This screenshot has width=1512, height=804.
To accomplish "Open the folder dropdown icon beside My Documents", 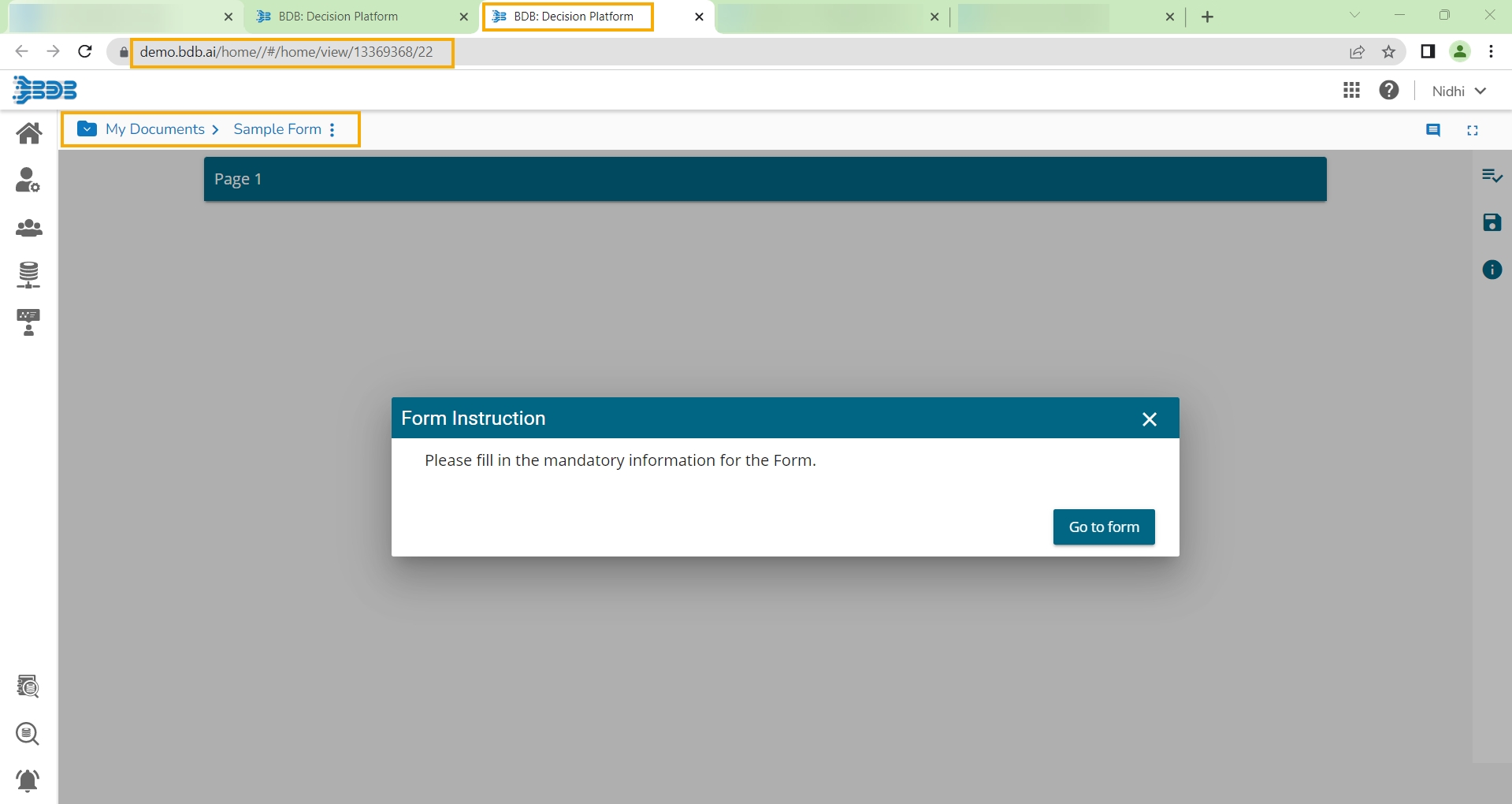I will (87, 129).
